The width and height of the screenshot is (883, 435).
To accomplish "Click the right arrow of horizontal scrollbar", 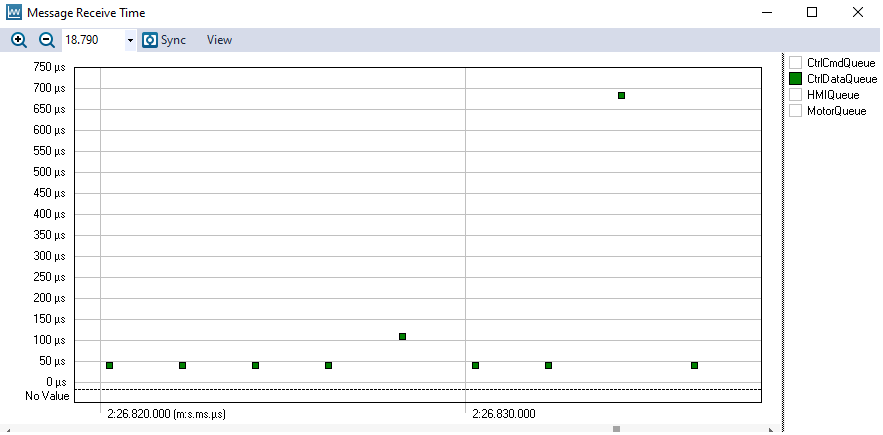I will pos(771,430).
